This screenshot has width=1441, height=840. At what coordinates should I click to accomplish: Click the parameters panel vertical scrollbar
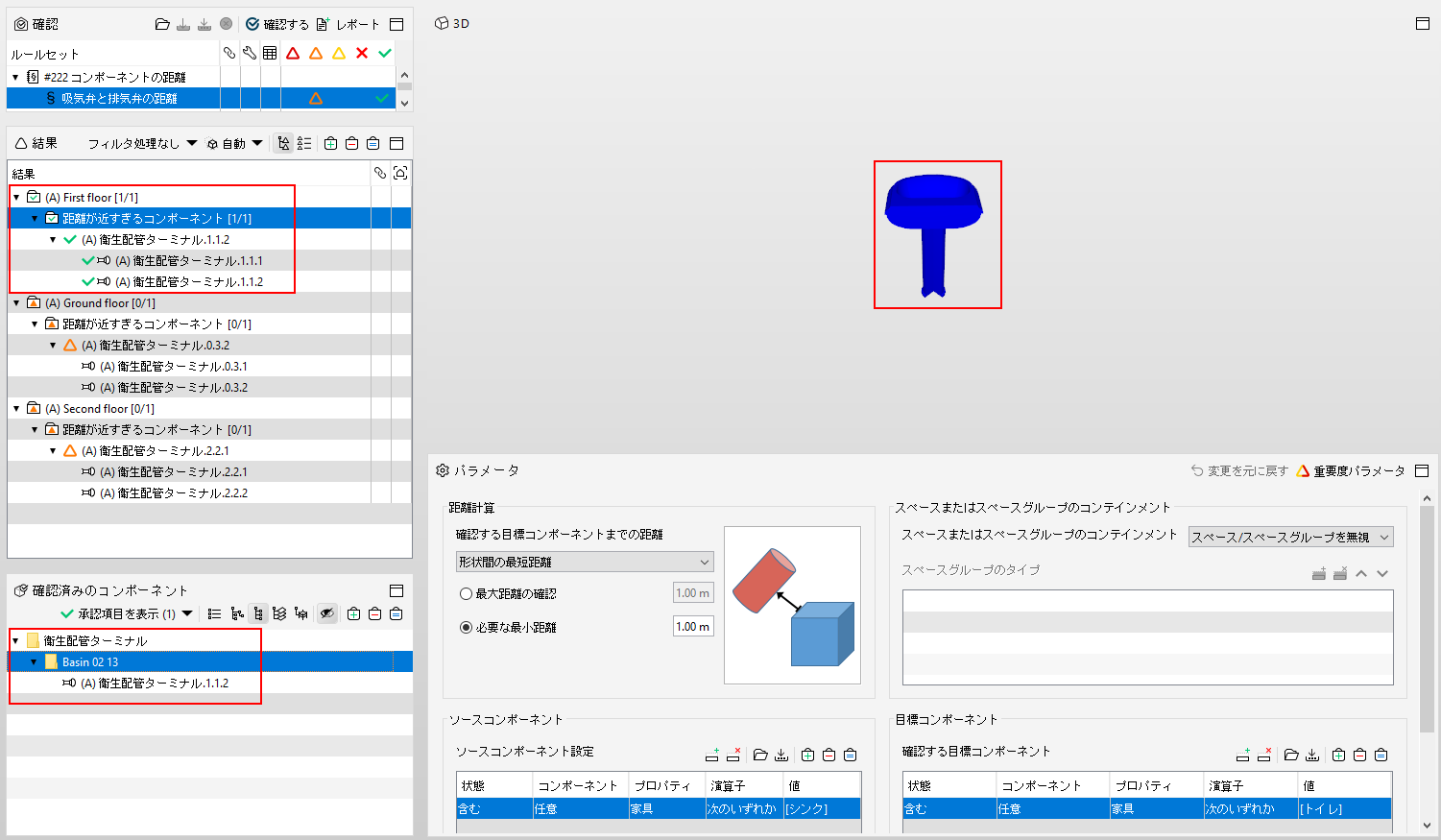pos(1427,619)
